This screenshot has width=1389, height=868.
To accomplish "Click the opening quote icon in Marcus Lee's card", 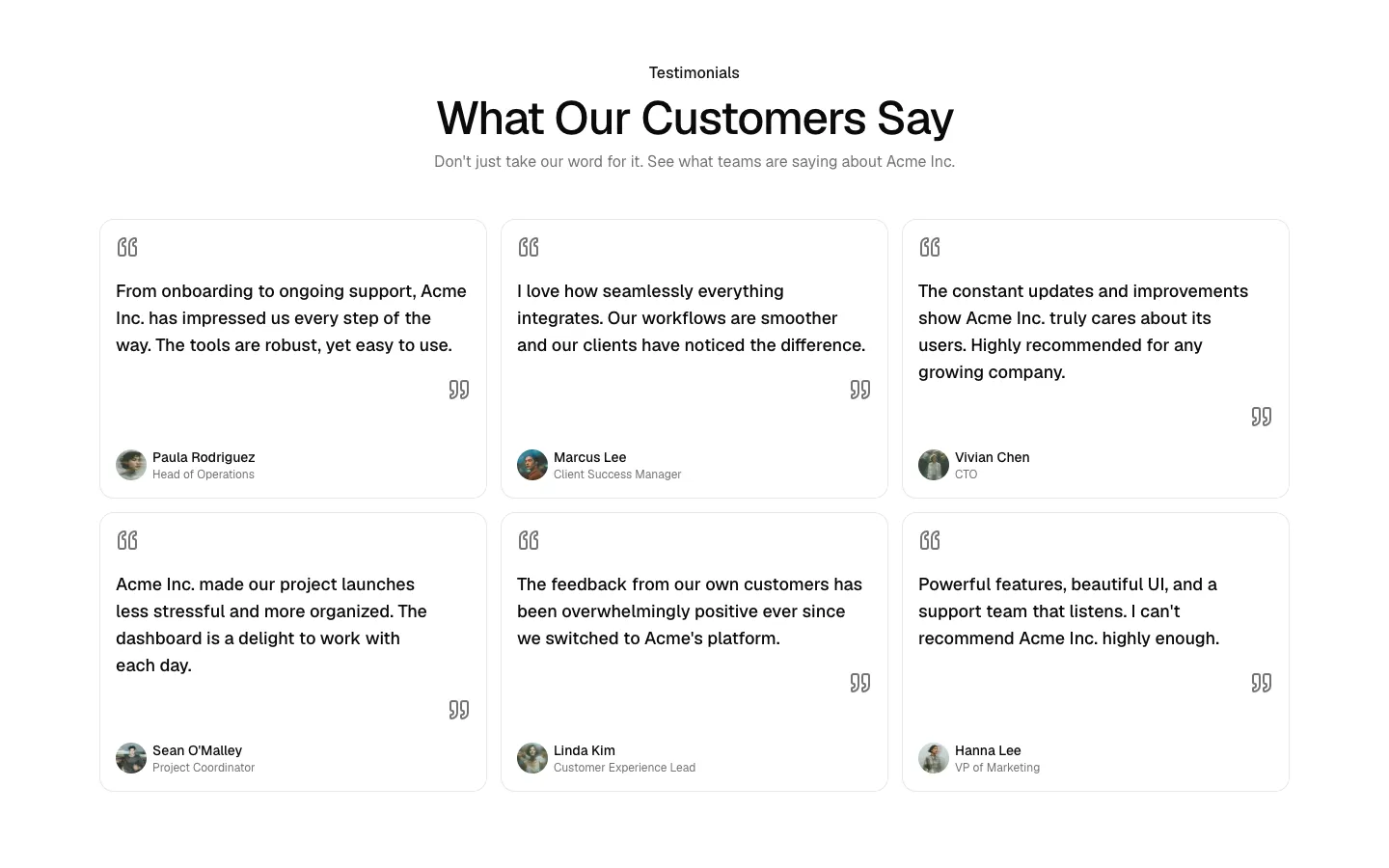I will coord(529,247).
